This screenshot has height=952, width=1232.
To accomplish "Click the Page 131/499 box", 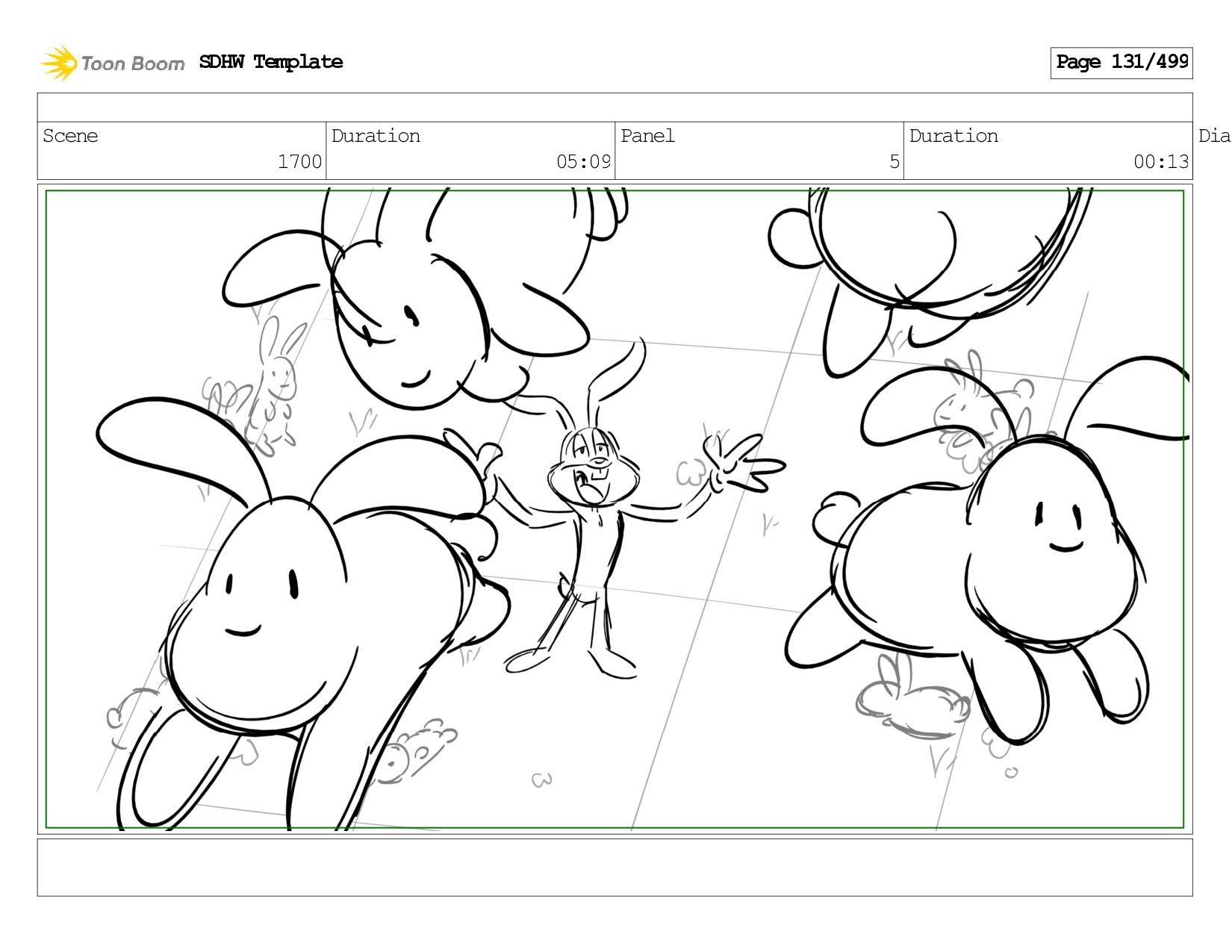I will [1121, 63].
